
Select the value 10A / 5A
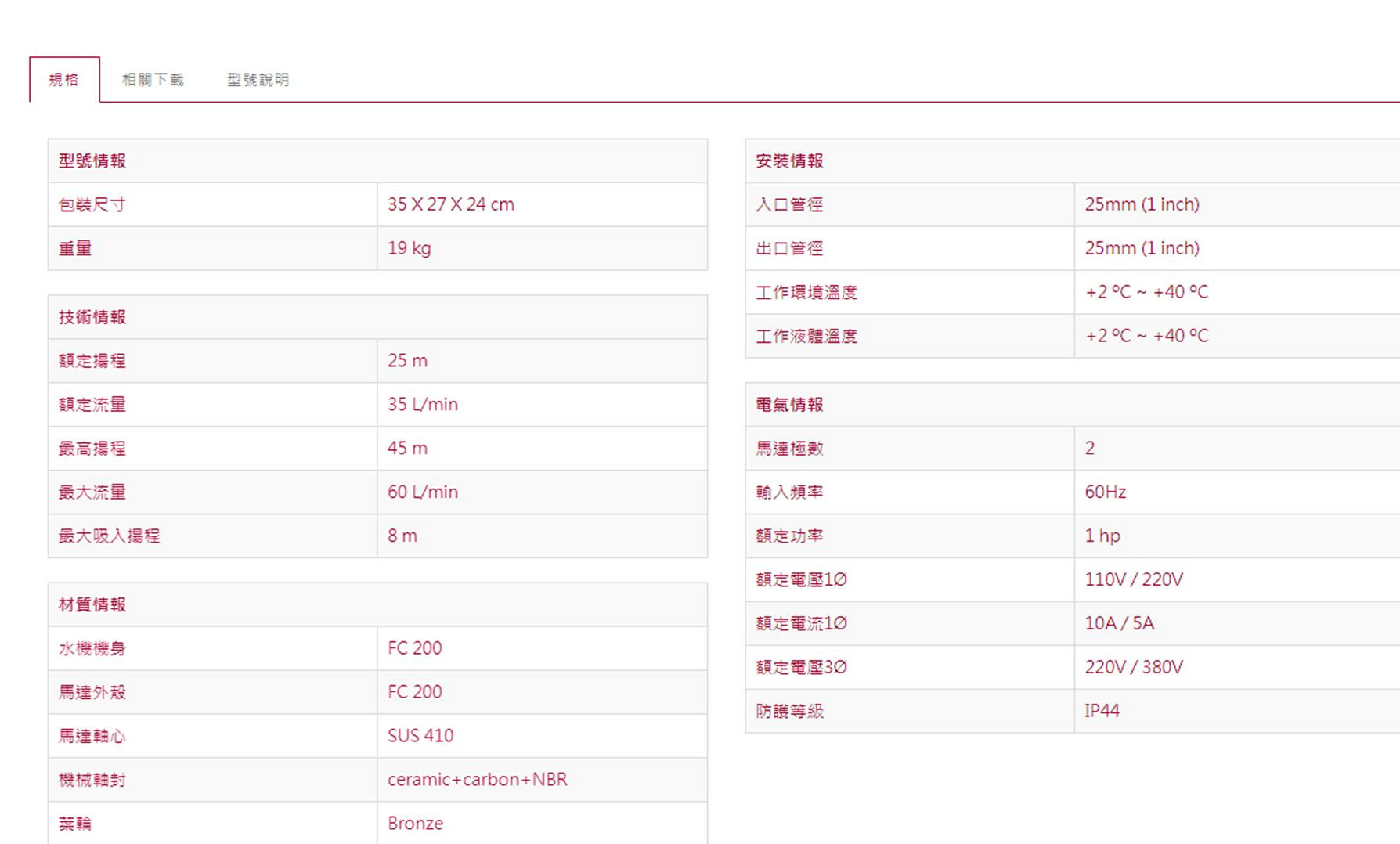(1120, 624)
